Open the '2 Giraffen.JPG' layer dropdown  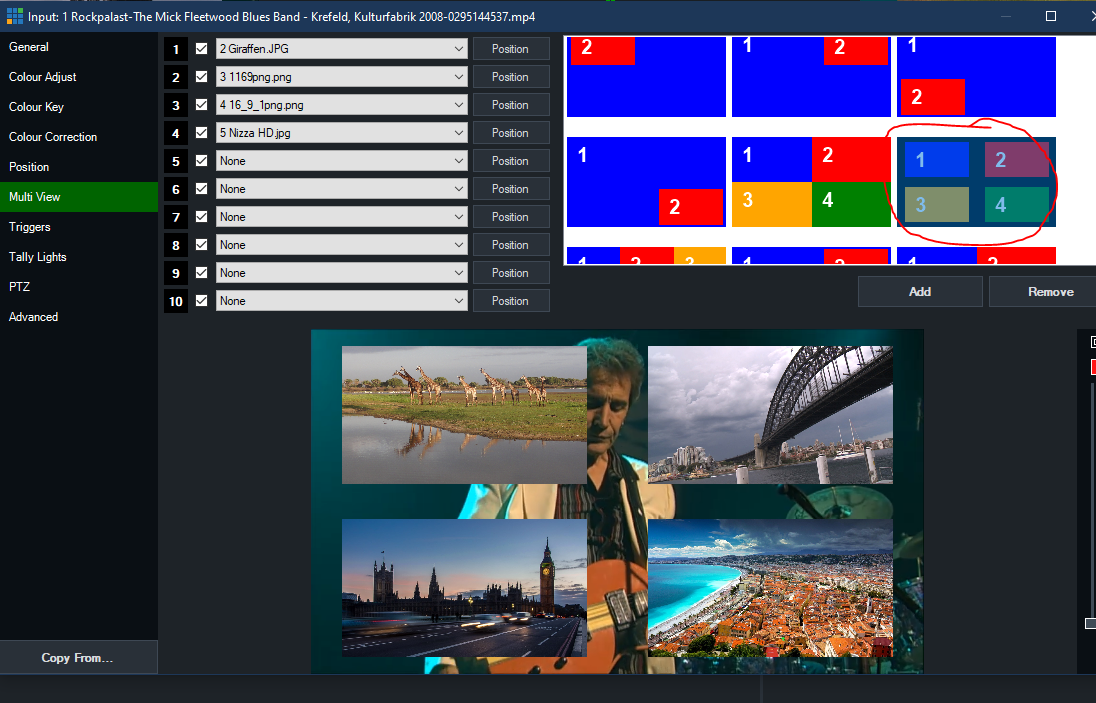[x=341, y=49]
